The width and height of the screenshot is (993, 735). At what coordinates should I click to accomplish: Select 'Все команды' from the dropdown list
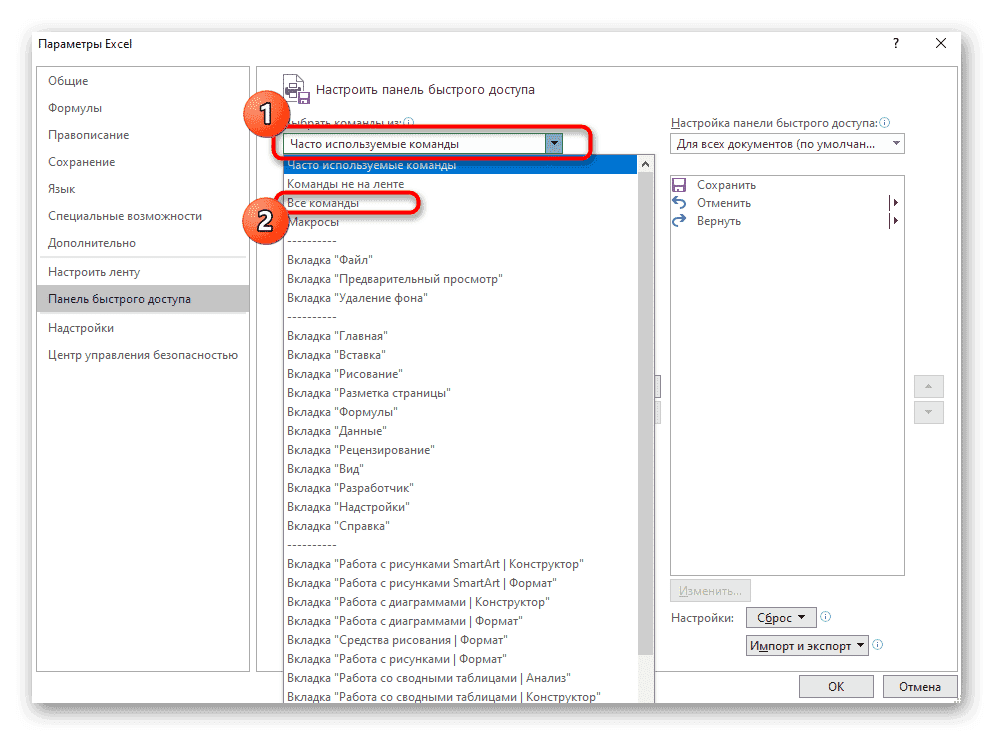coord(323,203)
